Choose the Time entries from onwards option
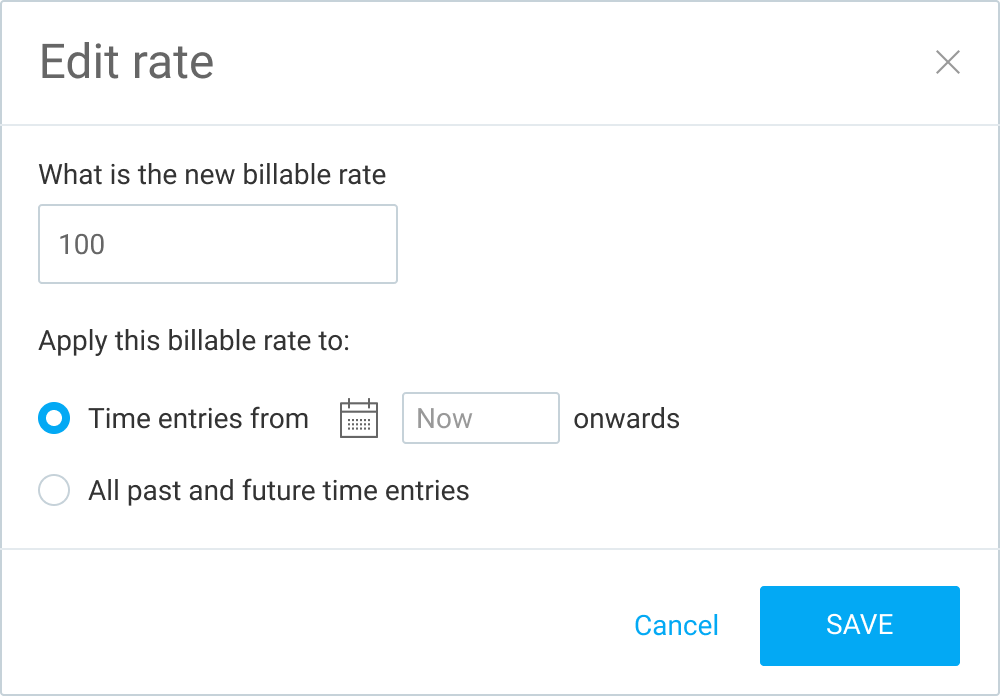This screenshot has width=1000, height=696. pyautogui.click(x=54, y=418)
